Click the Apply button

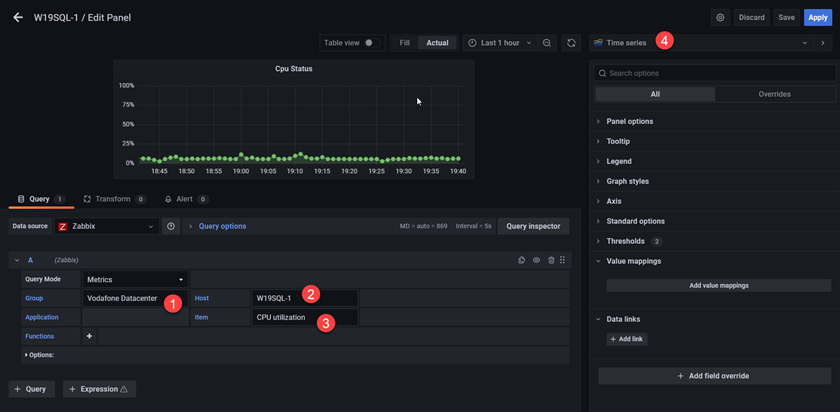click(x=816, y=17)
